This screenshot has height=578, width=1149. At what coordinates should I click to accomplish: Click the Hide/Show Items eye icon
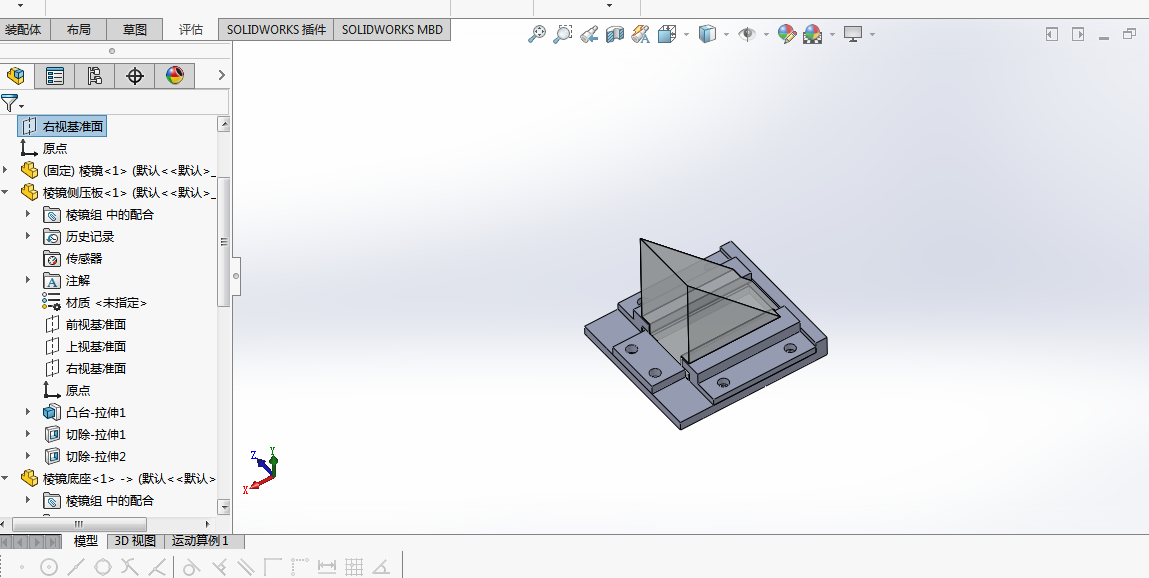pyautogui.click(x=747, y=34)
